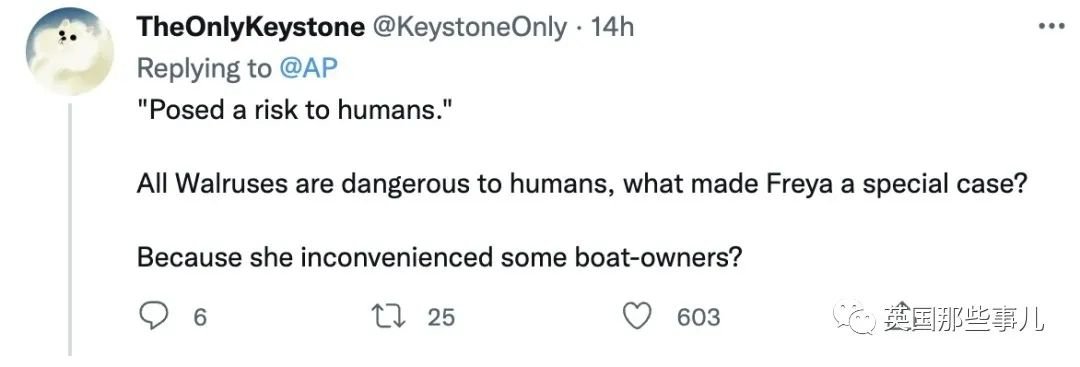
Task: Click the reply speech bubble icon
Action: 154,317
